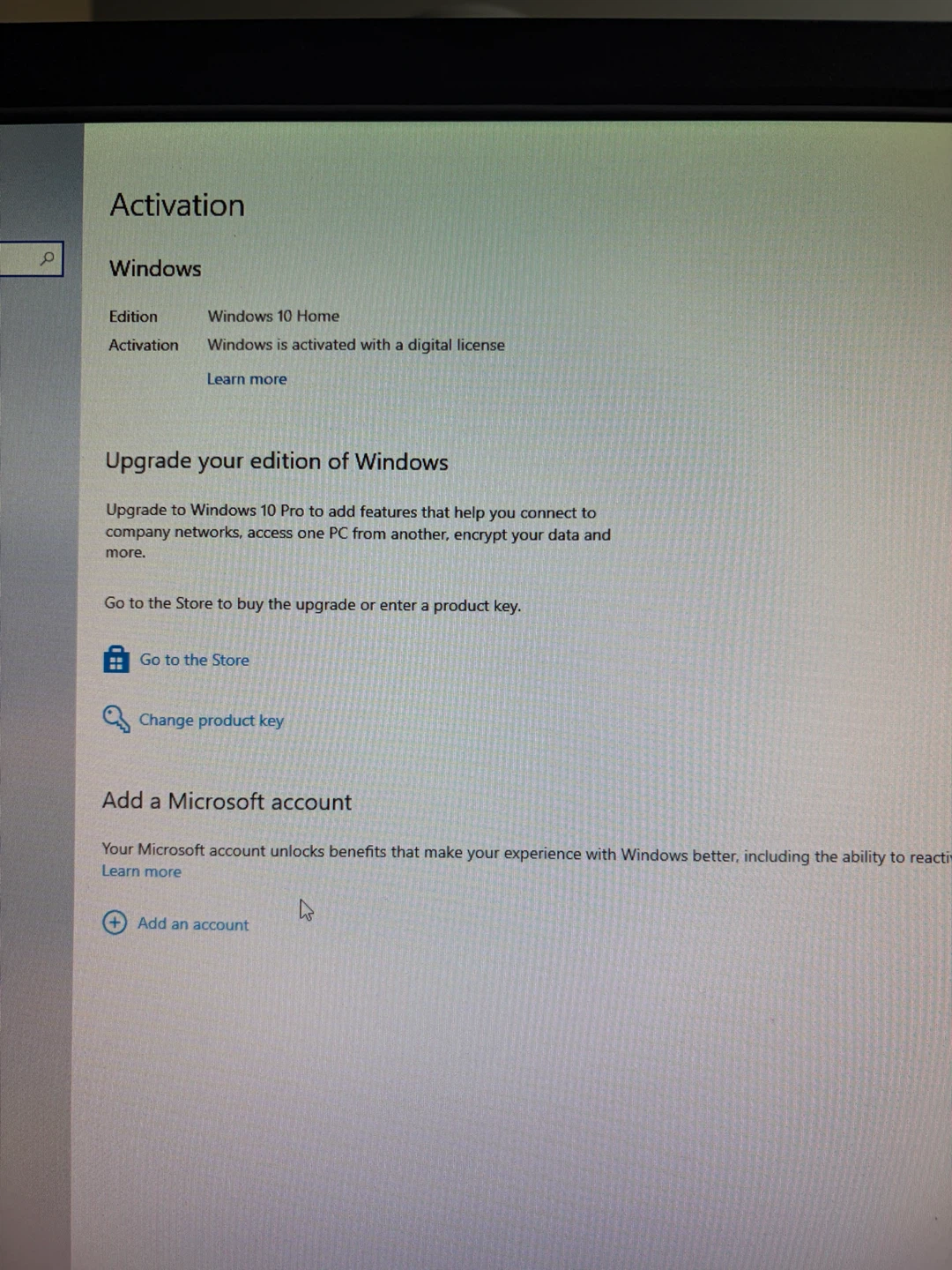Choose Add an account link
This screenshot has height=1270, width=952.
click(x=193, y=924)
